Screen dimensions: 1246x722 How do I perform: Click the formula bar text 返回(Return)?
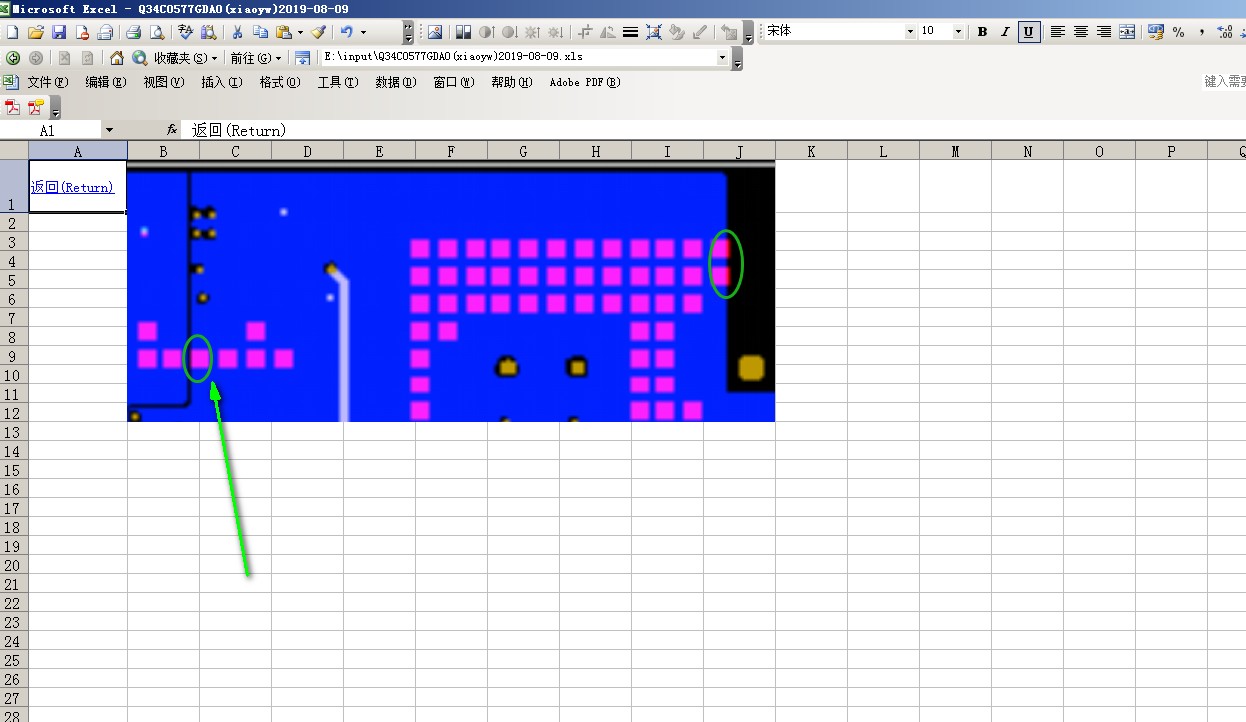coord(239,130)
